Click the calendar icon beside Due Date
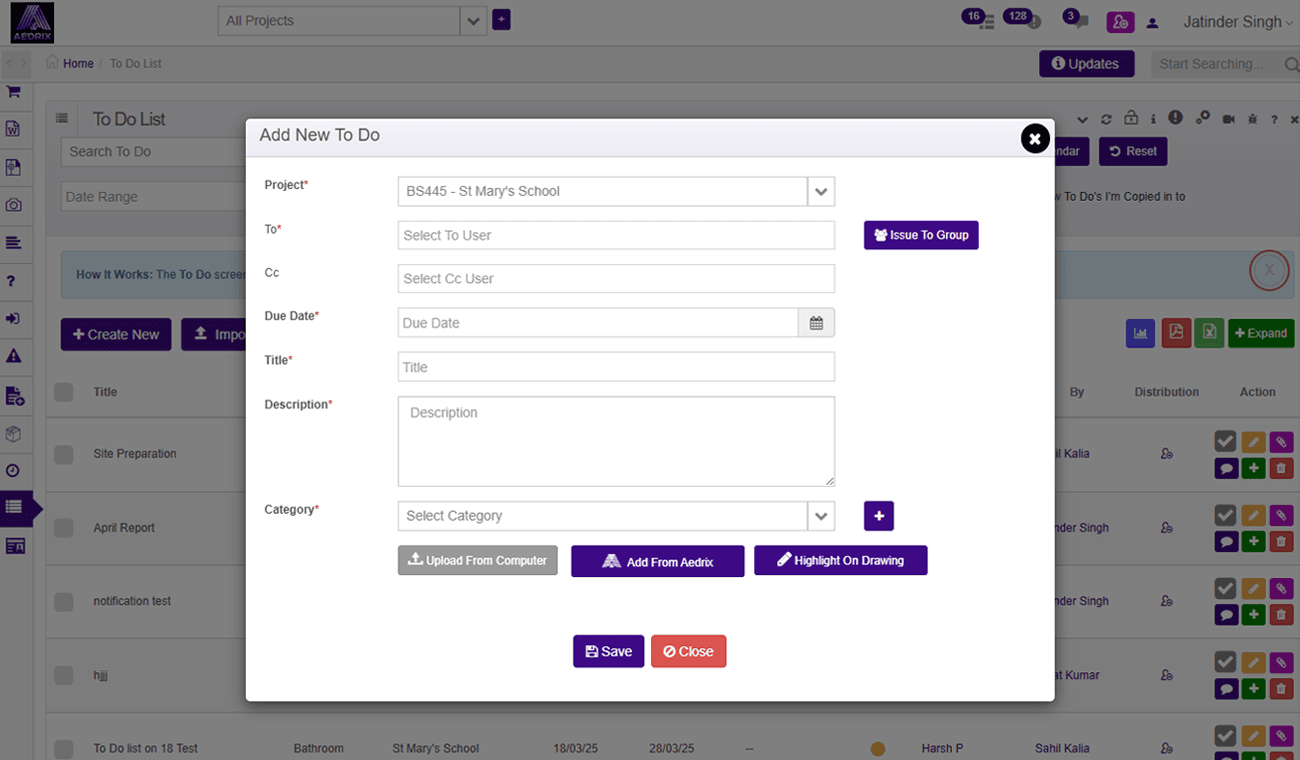 point(816,323)
